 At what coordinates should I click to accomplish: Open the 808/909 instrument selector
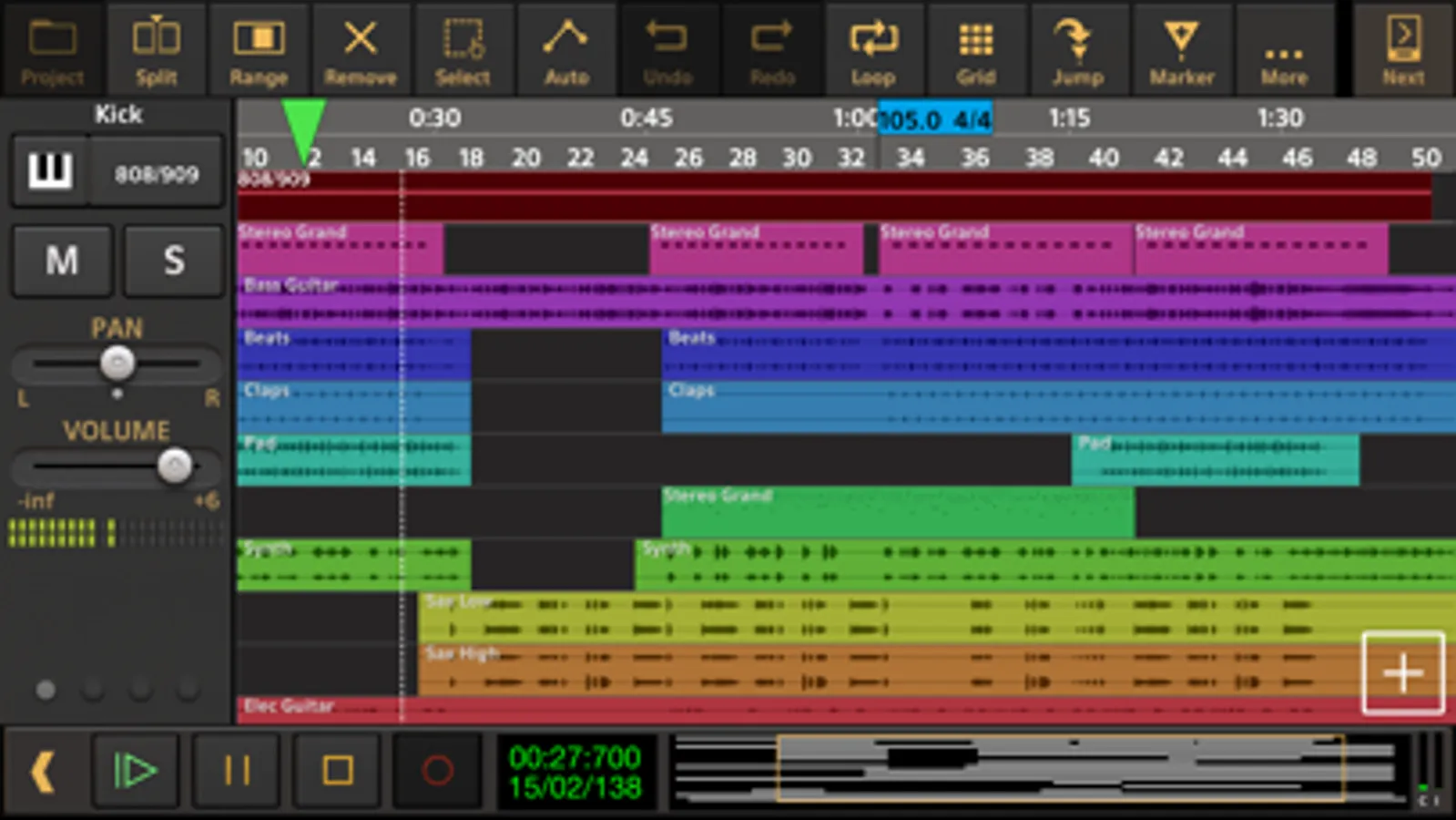coord(157,173)
